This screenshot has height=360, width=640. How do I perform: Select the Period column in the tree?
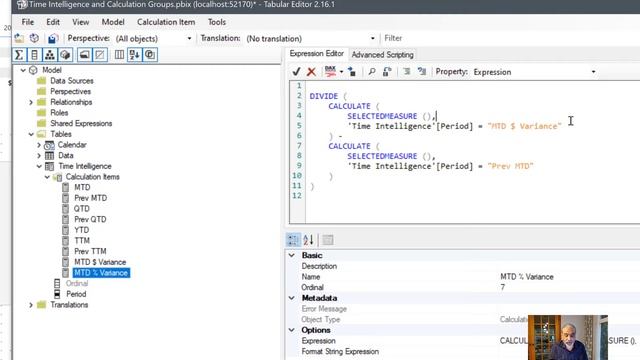tap(76, 294)
